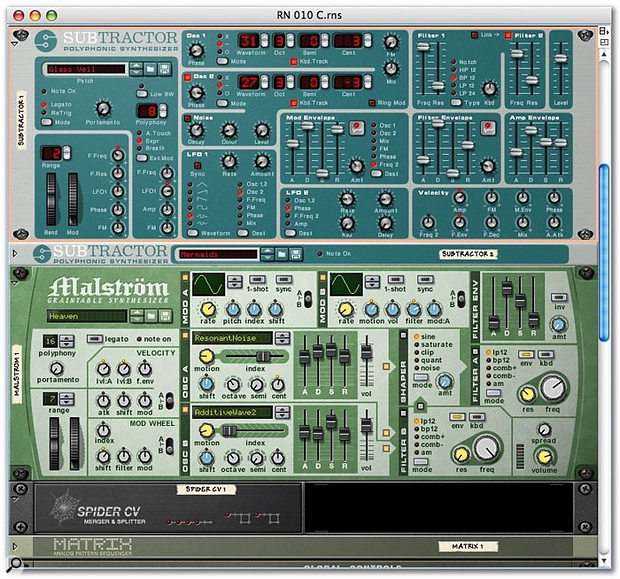The height and width of the screenshot is (579, 620).
Task: Click the Subtractor LFO 1 Rate knob
Action: click(x=229, y=161)
